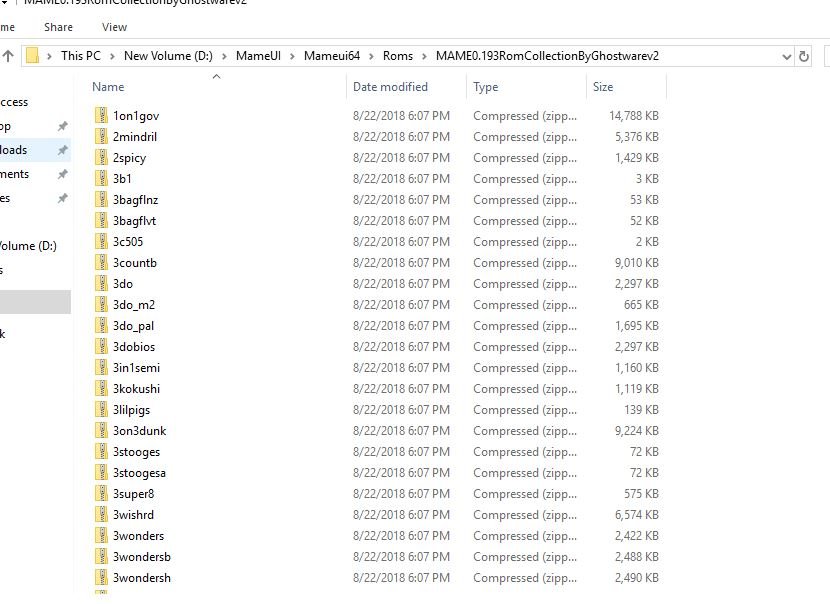Viewport: 830px width, 604px height.
Task: Click the 2mindril zip archive icon
Action: pos(101,137)
